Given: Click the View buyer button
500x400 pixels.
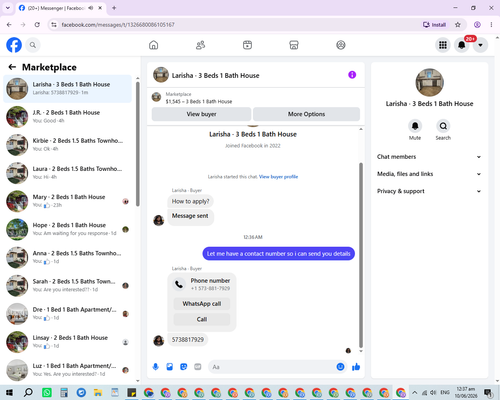Looking at the screenshot, I should [x=201, y=114].
